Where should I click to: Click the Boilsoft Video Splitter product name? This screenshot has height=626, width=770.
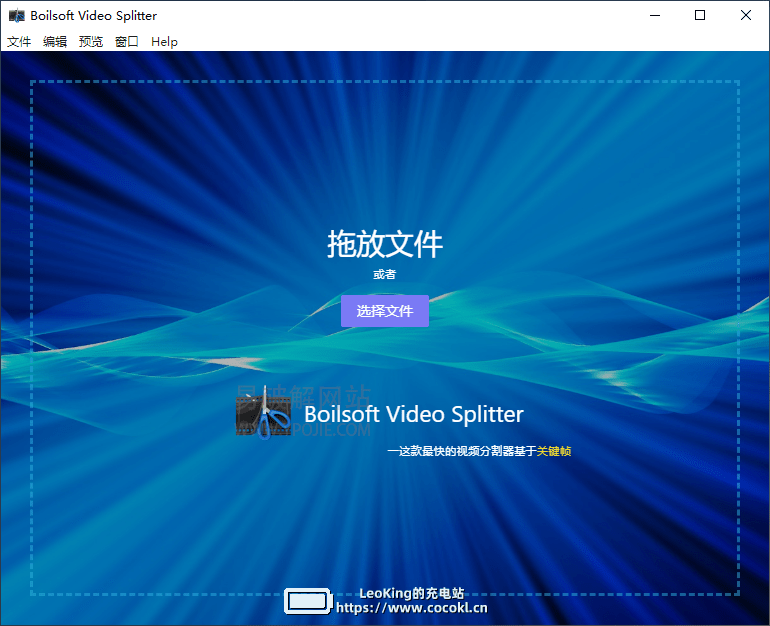(x=413, y=414)
